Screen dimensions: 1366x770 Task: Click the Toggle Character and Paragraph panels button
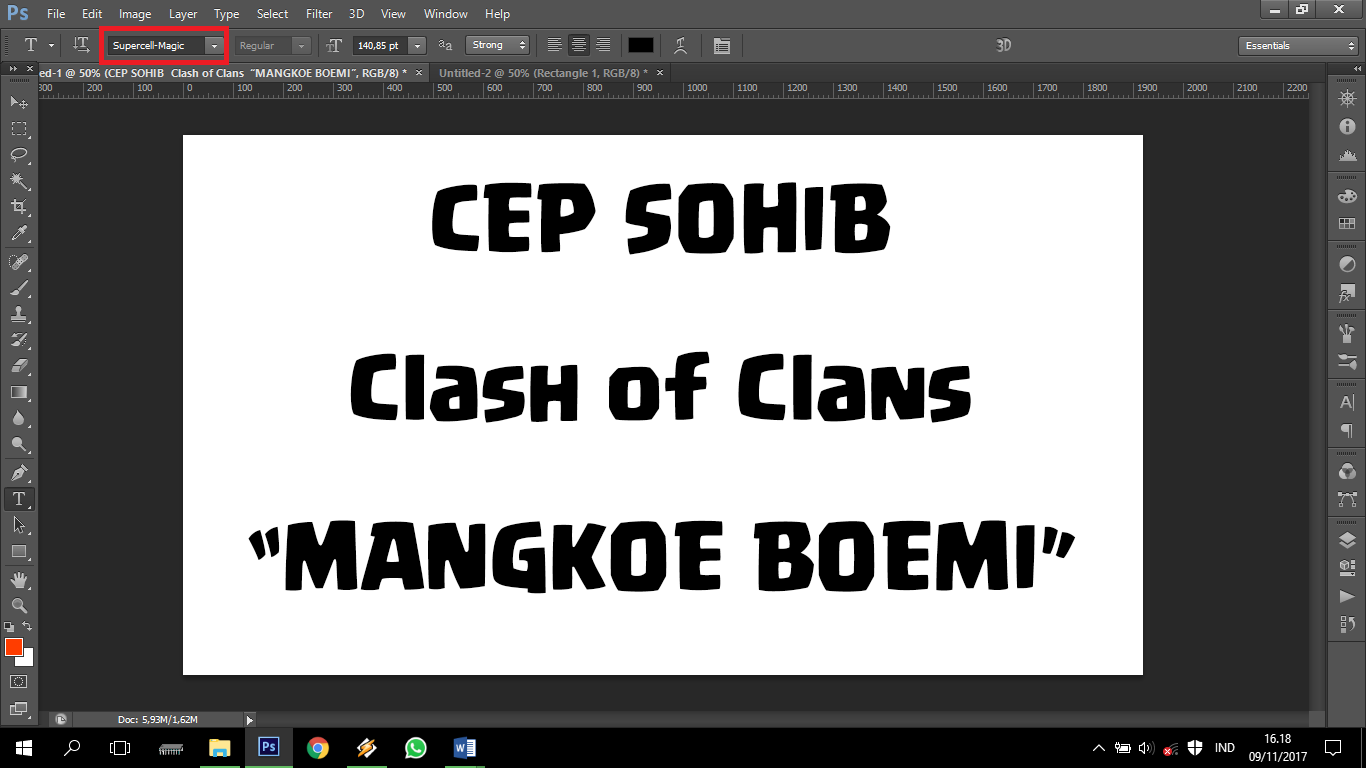click(x=722, y=44)
